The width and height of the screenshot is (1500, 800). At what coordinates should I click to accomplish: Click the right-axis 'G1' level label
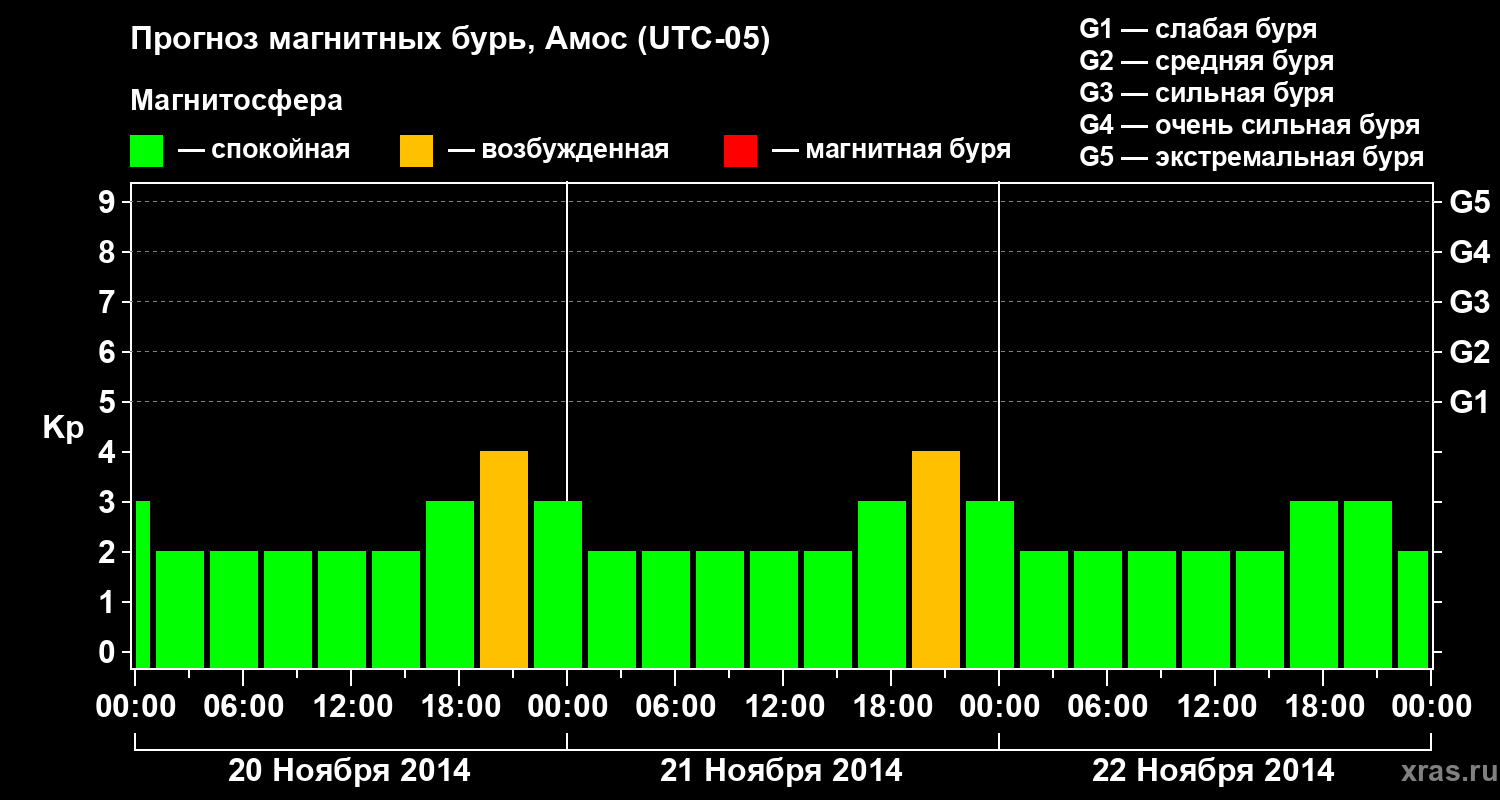(x=1469, y=402)
